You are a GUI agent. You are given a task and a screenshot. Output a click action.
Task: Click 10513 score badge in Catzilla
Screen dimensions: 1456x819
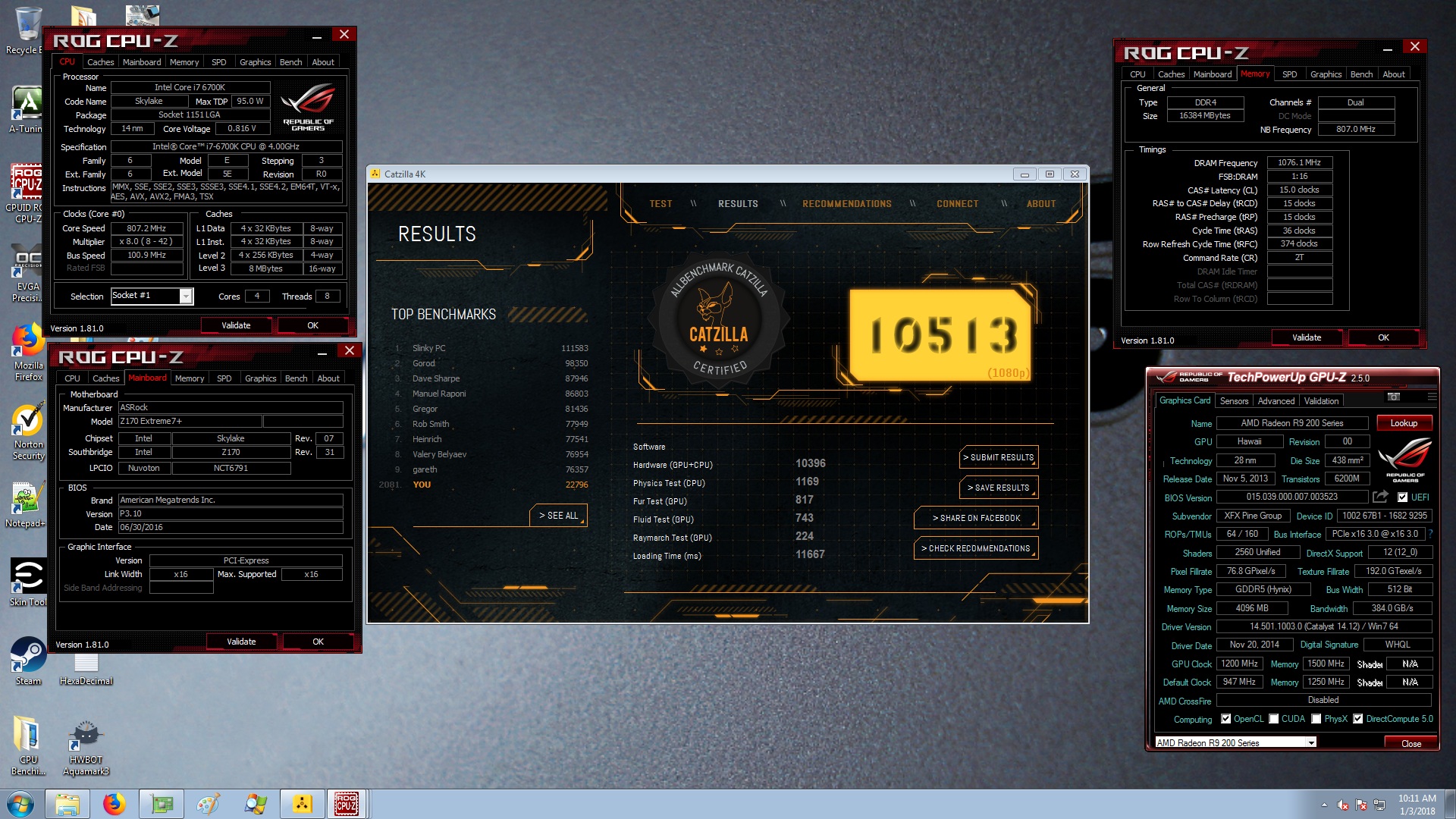click(940, 334)
